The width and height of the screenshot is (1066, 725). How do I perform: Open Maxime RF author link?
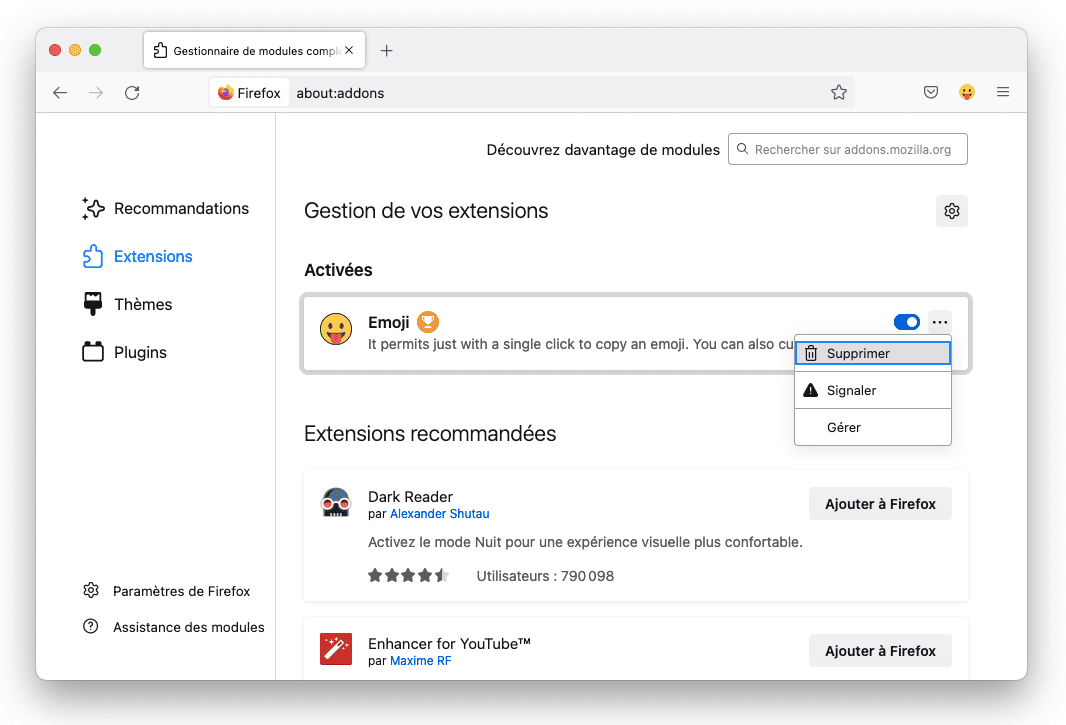pos(421,660)
